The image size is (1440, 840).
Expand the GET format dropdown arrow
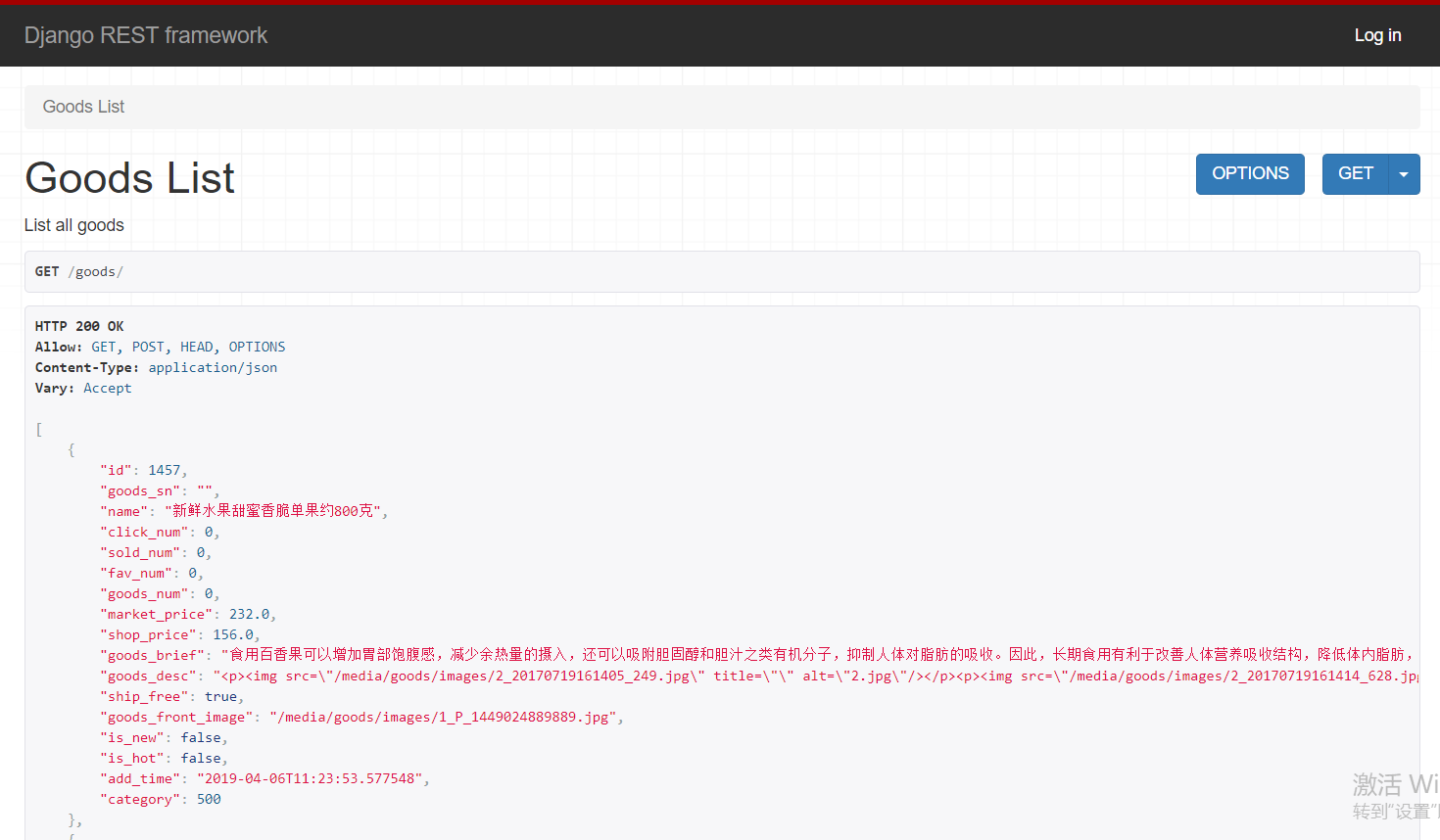(x=1404, y=174)
